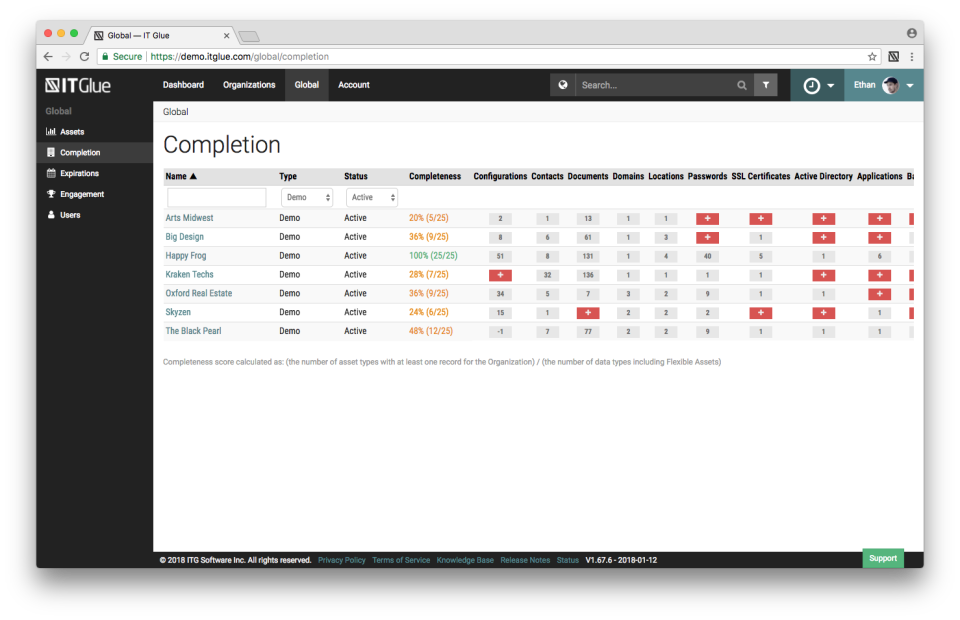
Task: Click the magnifier icon in the search bar
Action: 741,85
